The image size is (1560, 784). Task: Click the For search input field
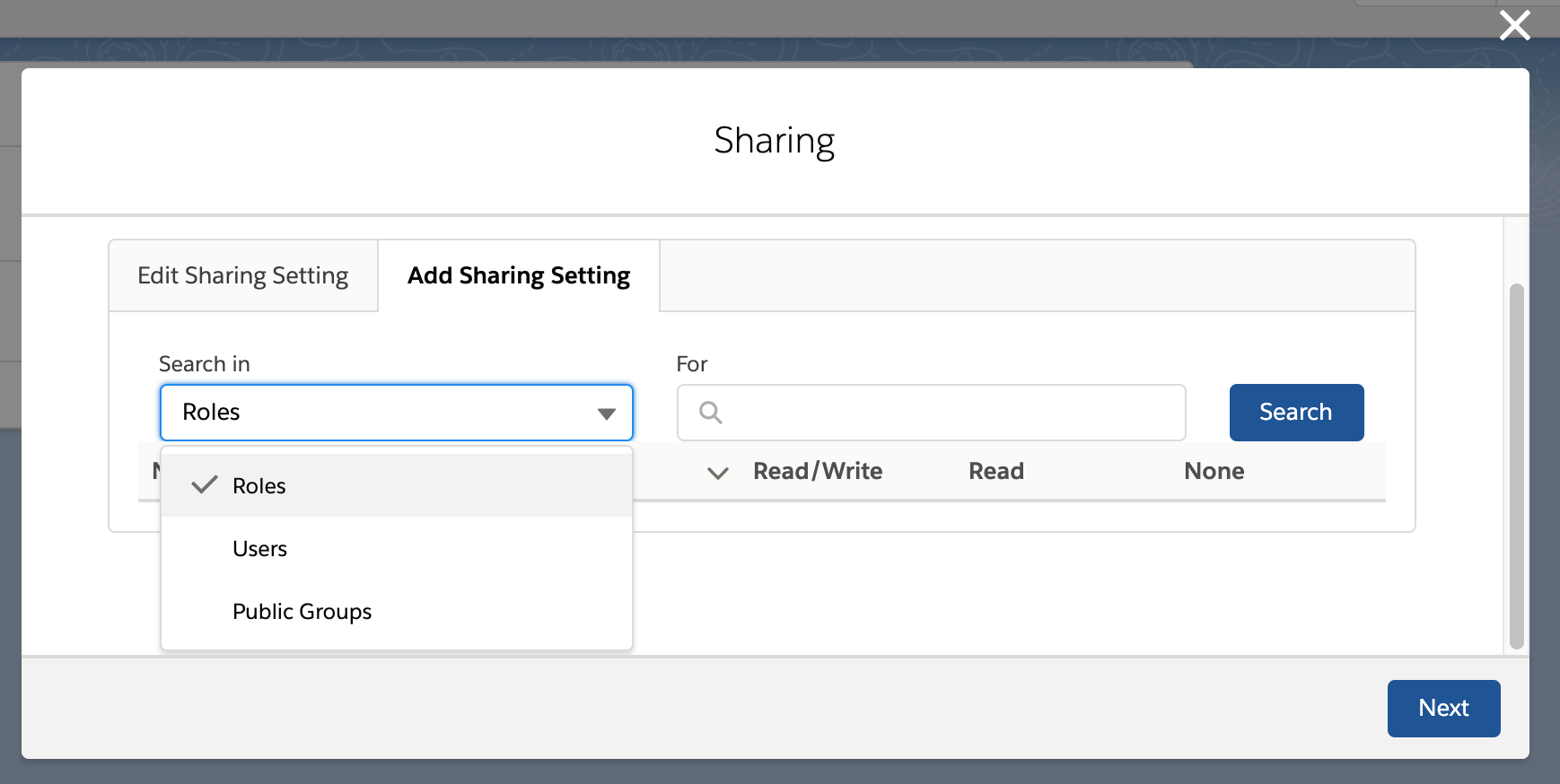[932, 413]
